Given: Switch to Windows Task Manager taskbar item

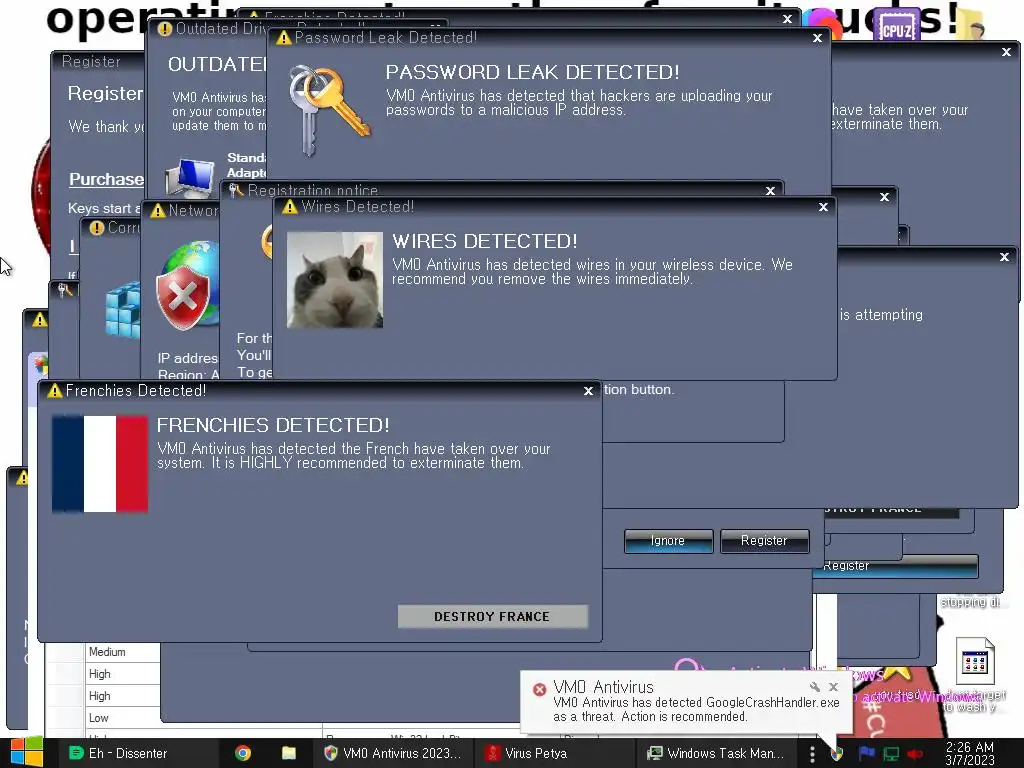Looking at the screenshot, I should click(716, 754).
